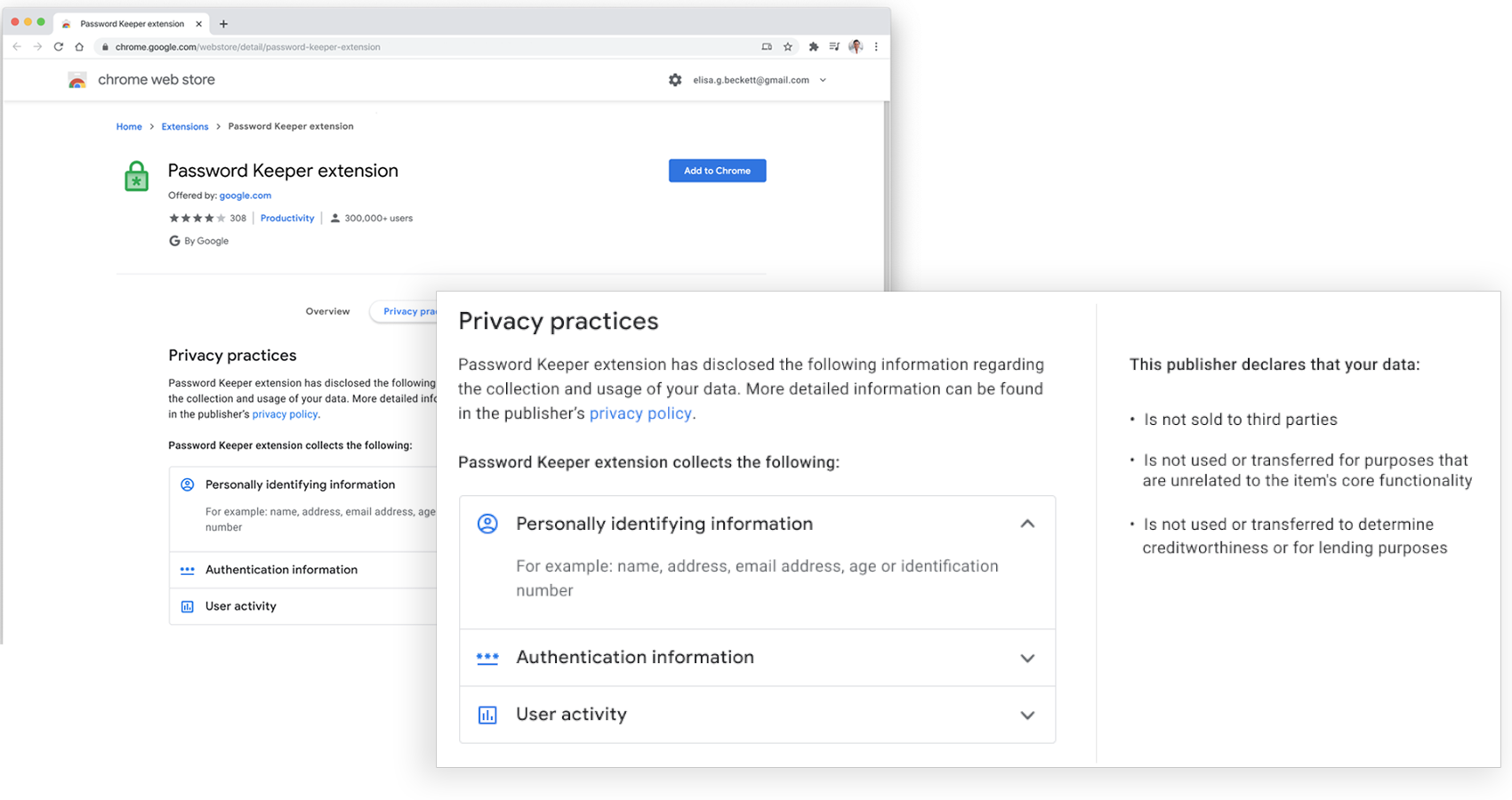
Task: Click the URL address bar field
Action: 427,47
